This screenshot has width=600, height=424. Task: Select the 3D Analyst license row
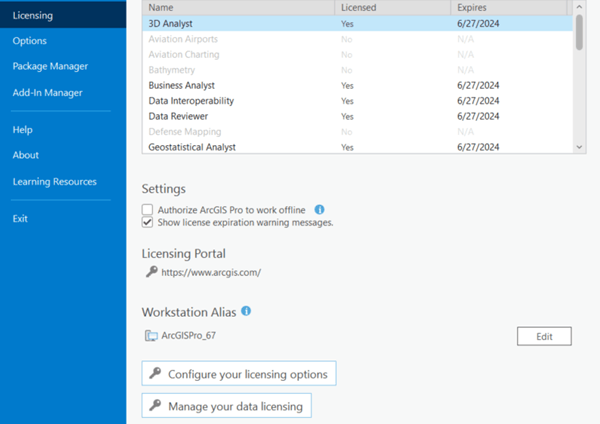[x=357, y=23]
